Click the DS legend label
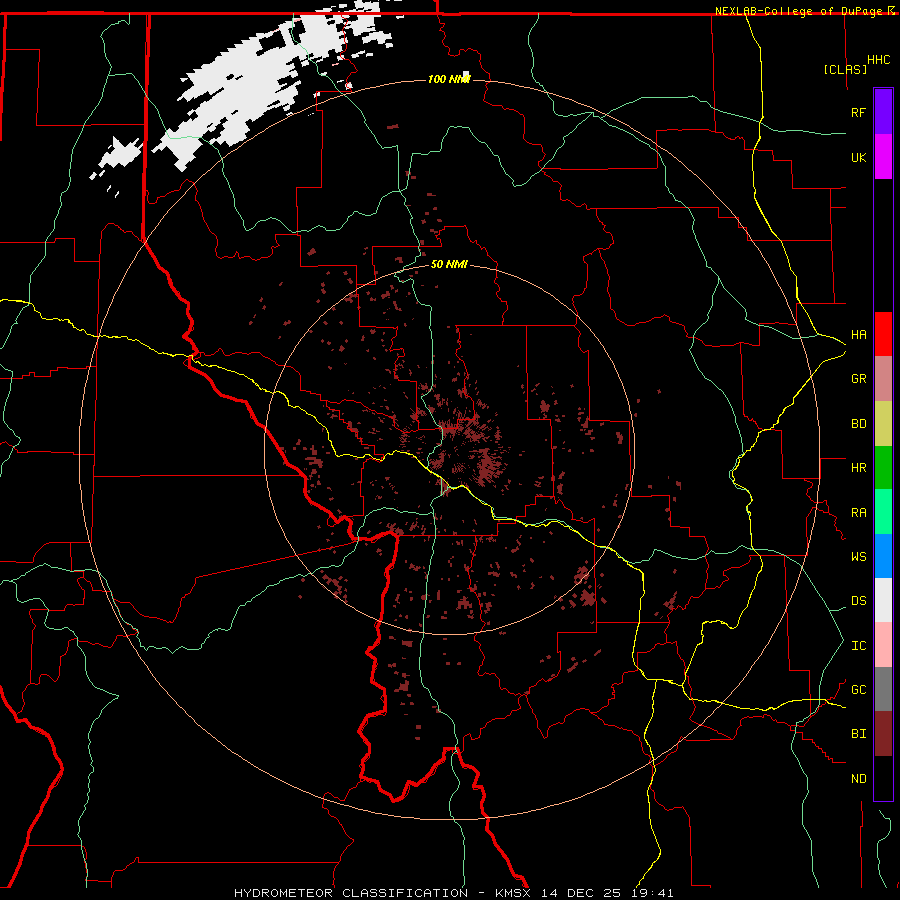 858,601
